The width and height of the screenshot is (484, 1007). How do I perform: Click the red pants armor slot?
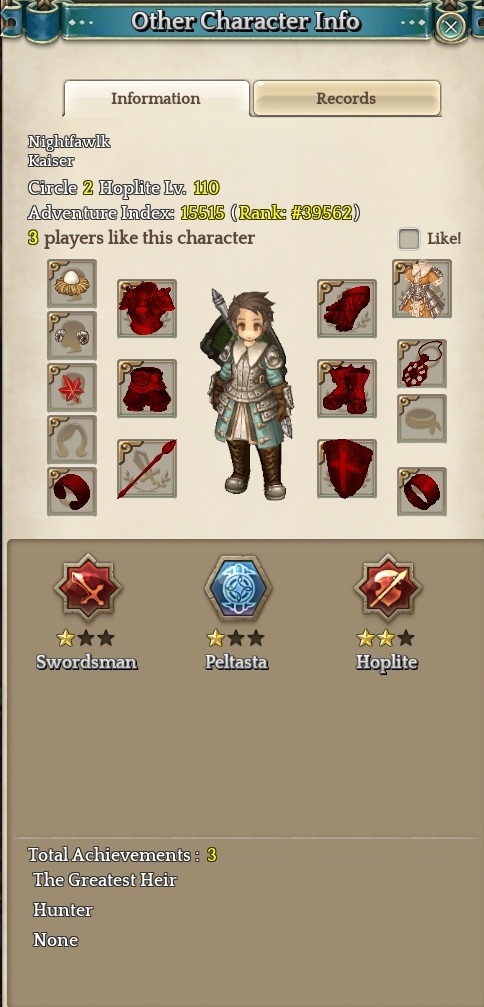(147, 389)
